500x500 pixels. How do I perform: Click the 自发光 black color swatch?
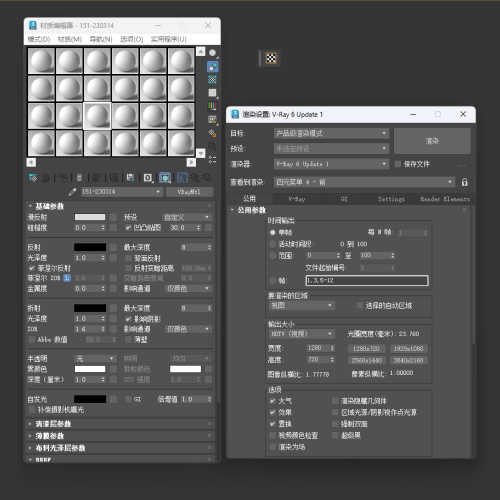pos(90,399)
